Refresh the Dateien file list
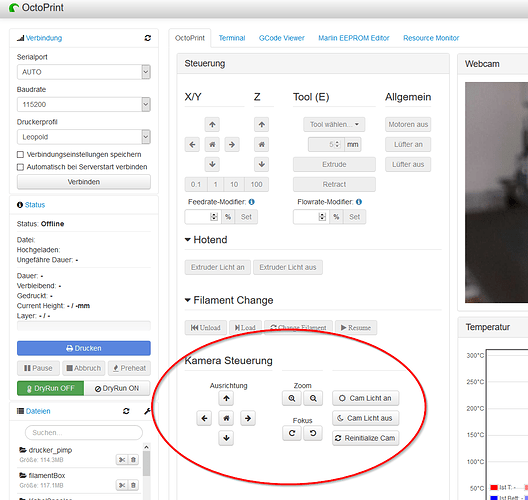This screenshot has width=528, height=500. click(x=126, y=411)
